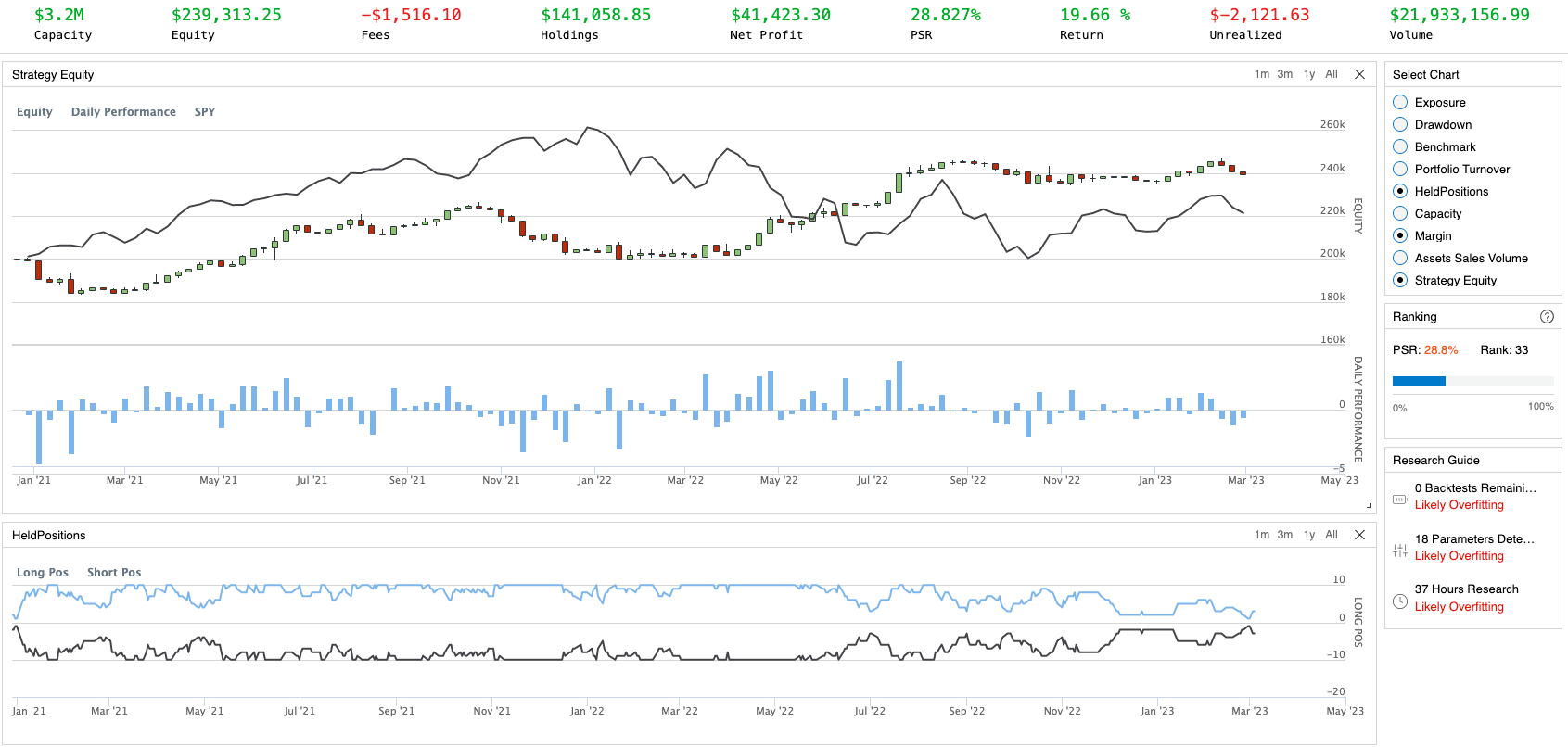Viewport: 1568px width, 747px height.
Task: Click the blue PSR ranking progress bar
Action: [1419, 381]
